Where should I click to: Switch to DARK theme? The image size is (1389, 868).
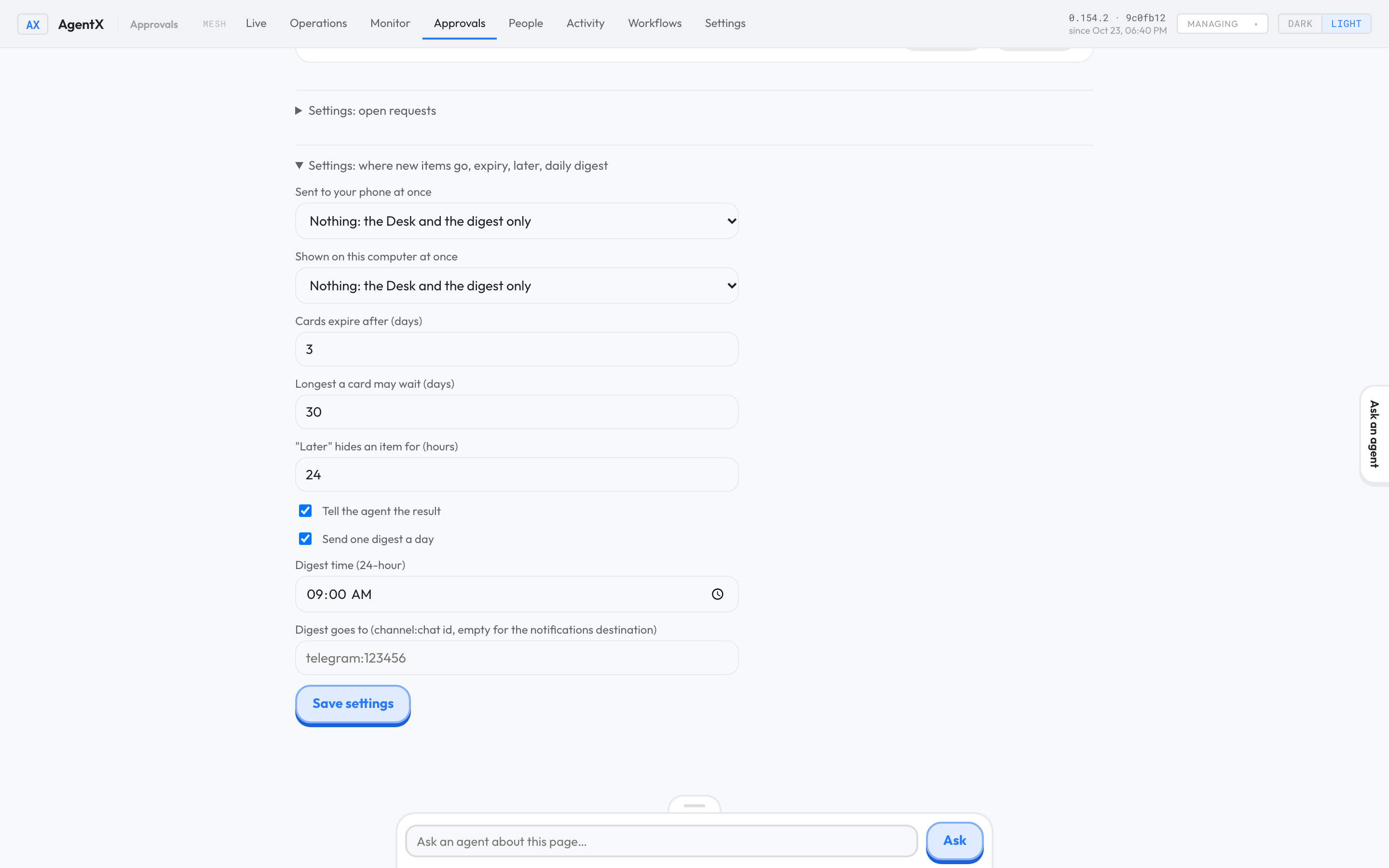tap(1299, 24)
